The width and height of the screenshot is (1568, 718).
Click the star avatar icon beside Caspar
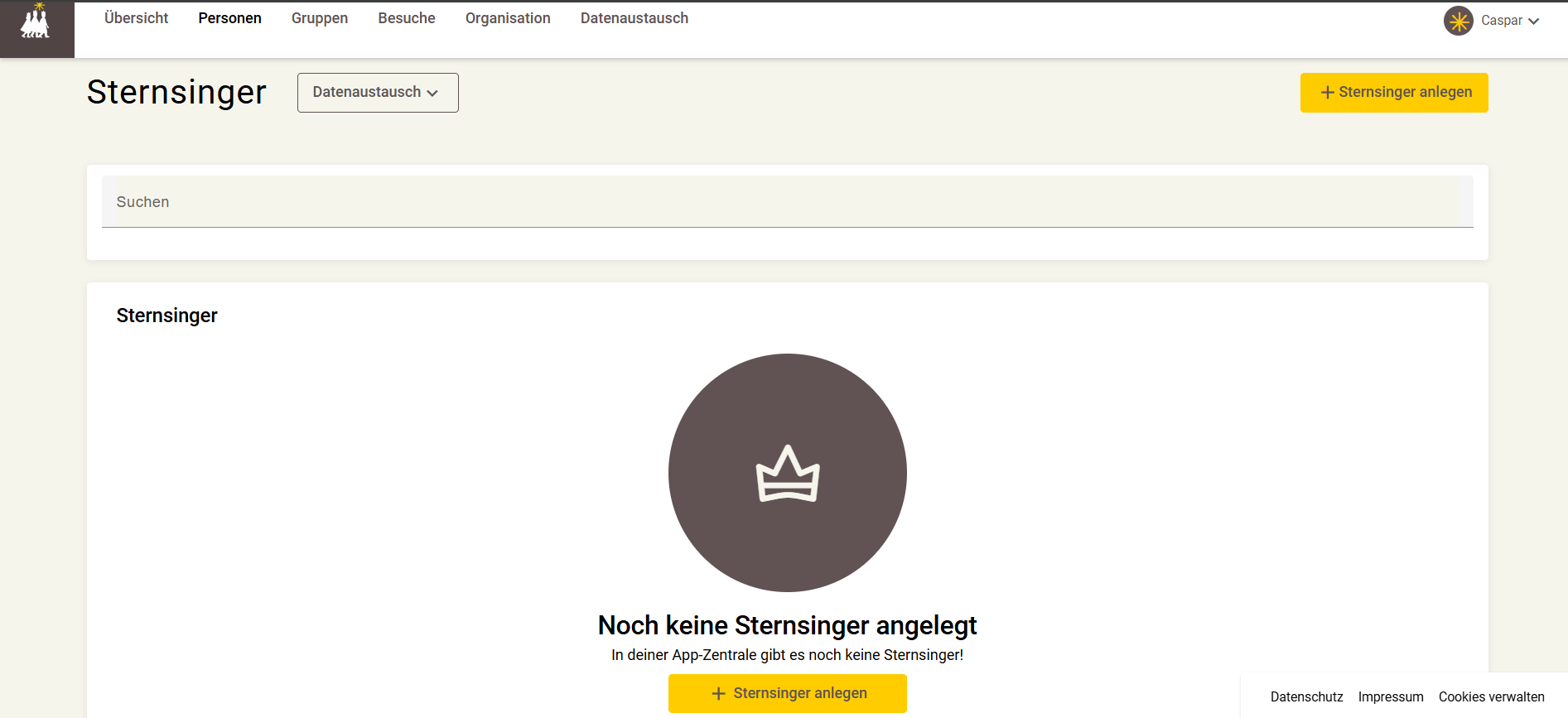click(x=1458, y=21)
